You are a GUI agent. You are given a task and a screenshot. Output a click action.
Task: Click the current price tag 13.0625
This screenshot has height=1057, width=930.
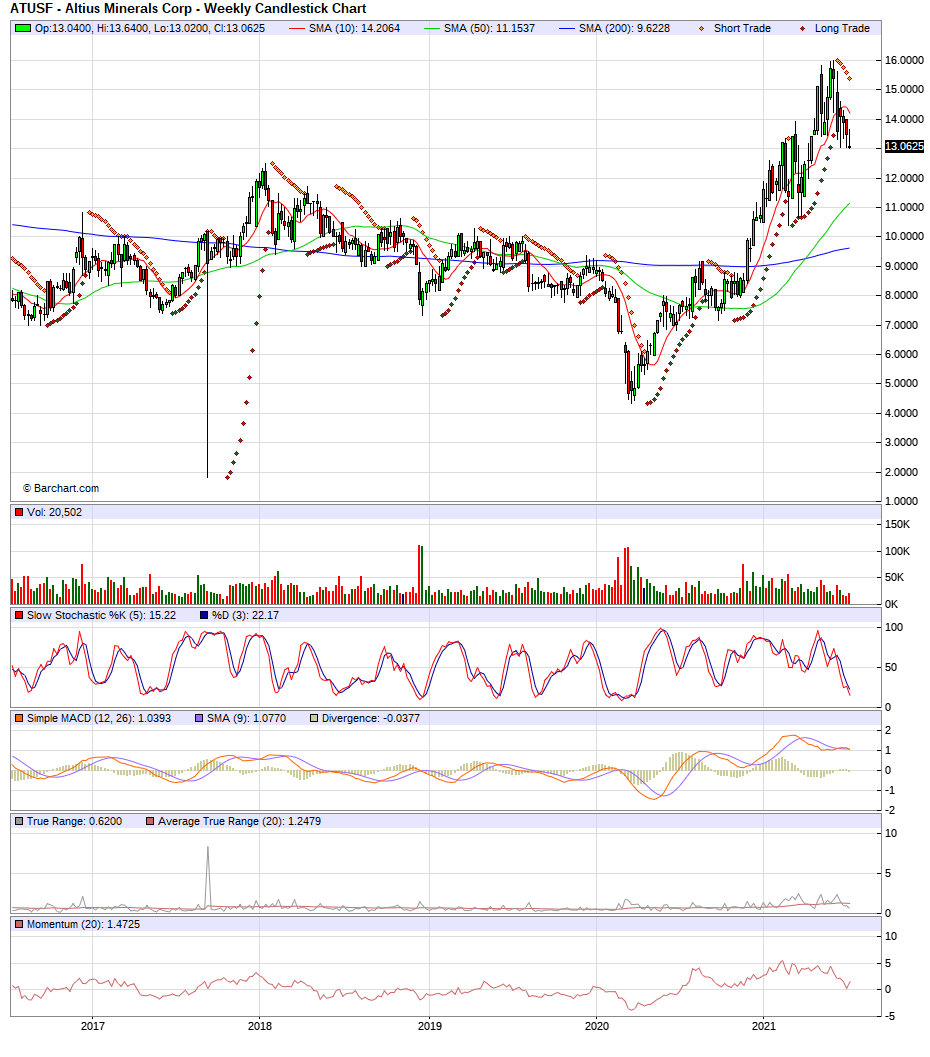click(x=904, y=146)
